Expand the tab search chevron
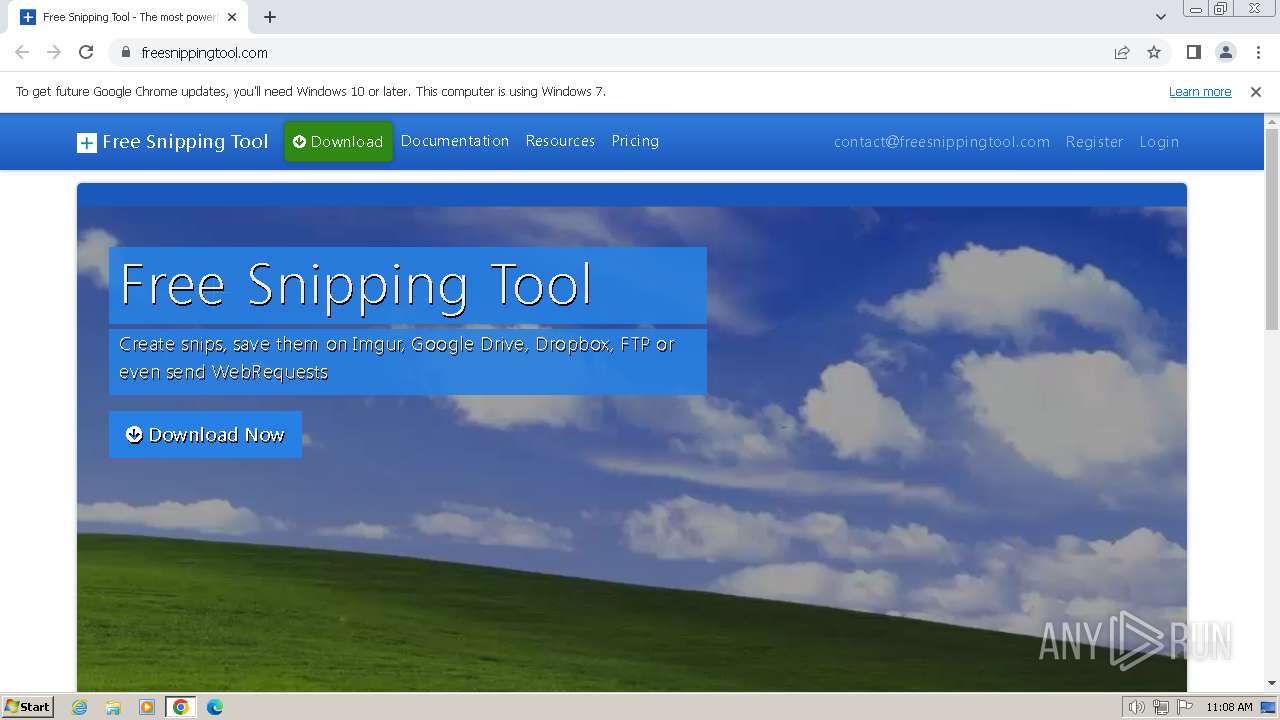Screen dimensions: 1280x720 coord(1160,17)
